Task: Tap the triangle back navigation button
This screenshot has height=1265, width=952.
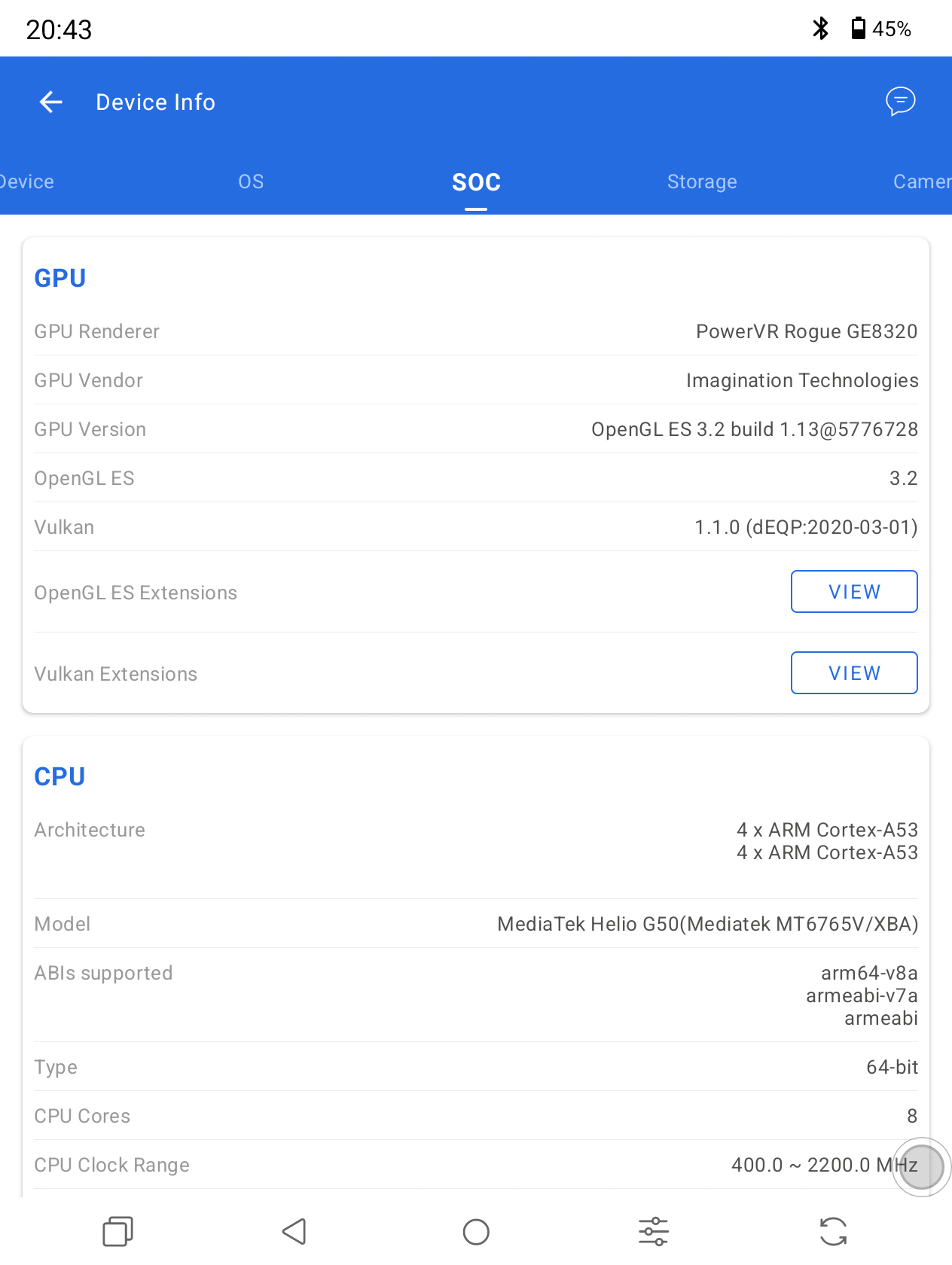Action: click(x=294, y=1232)
